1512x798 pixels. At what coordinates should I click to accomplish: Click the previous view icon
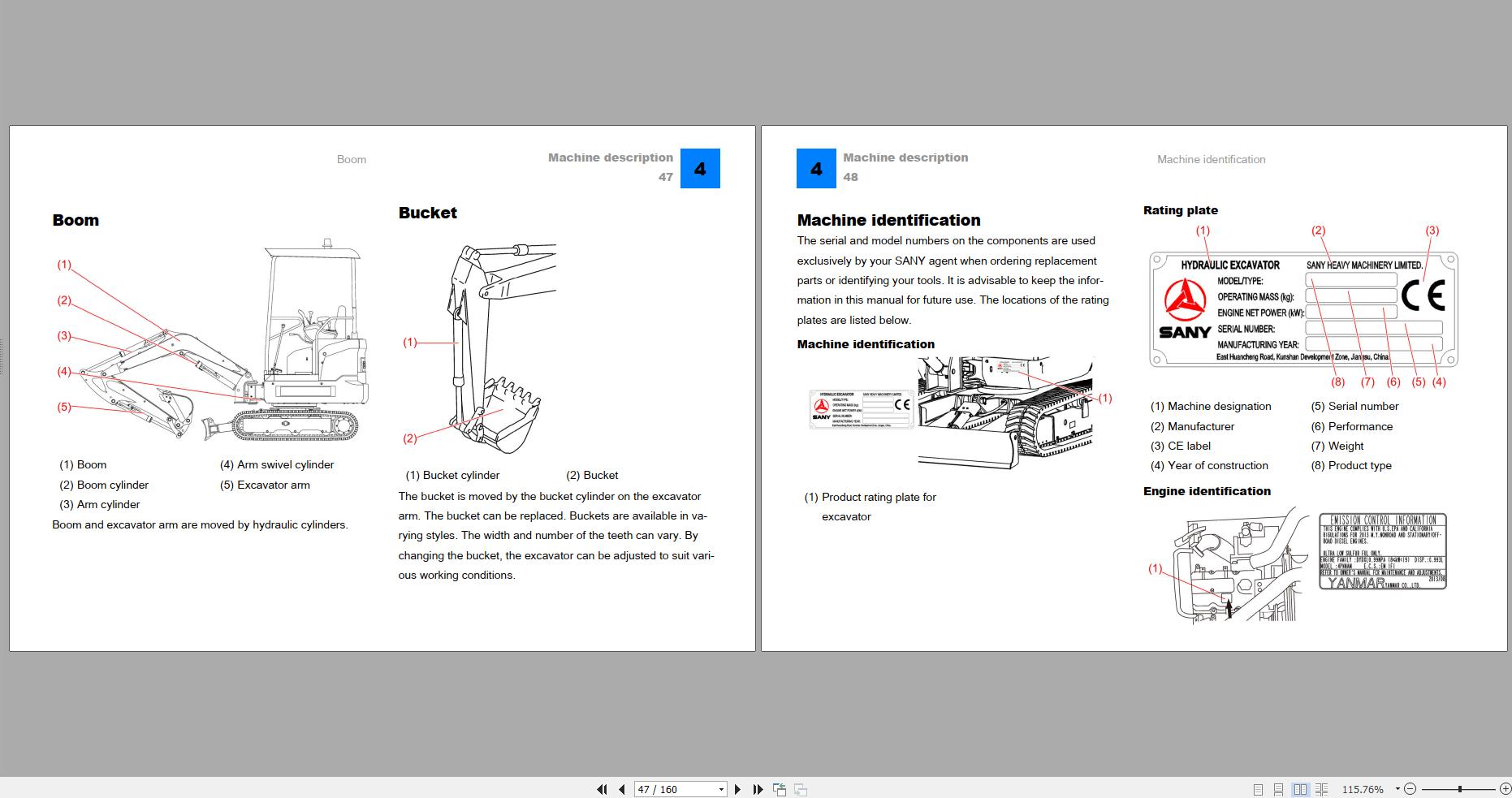780,789
